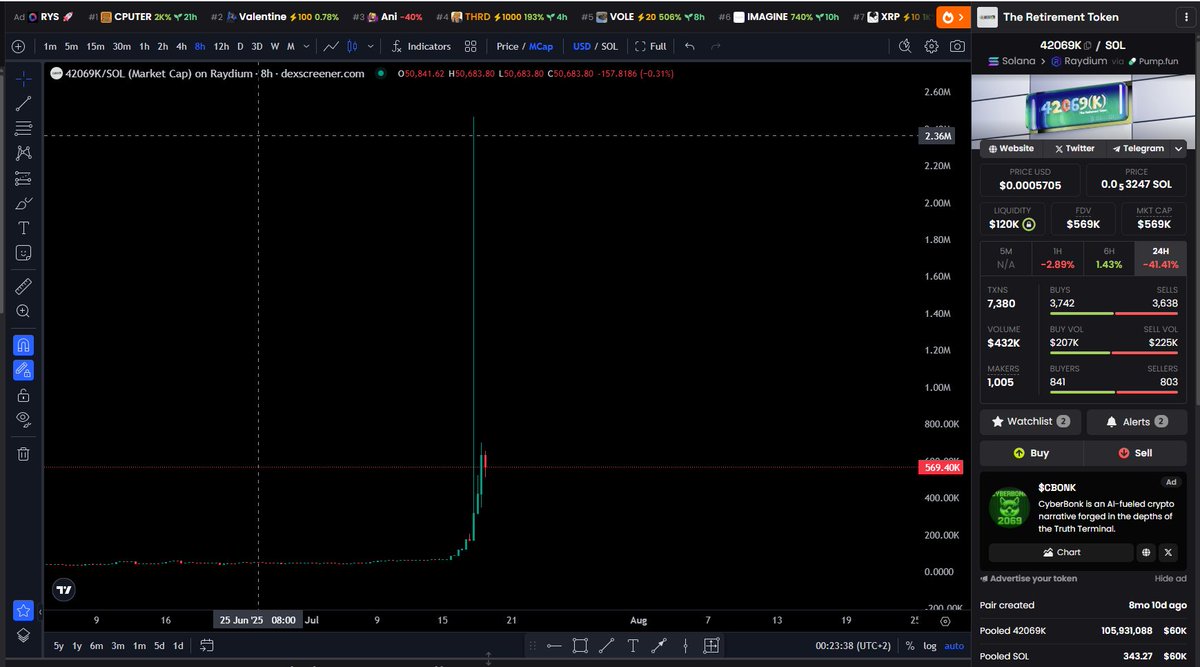Select the crosshair cursor tool

pos(24,77)
